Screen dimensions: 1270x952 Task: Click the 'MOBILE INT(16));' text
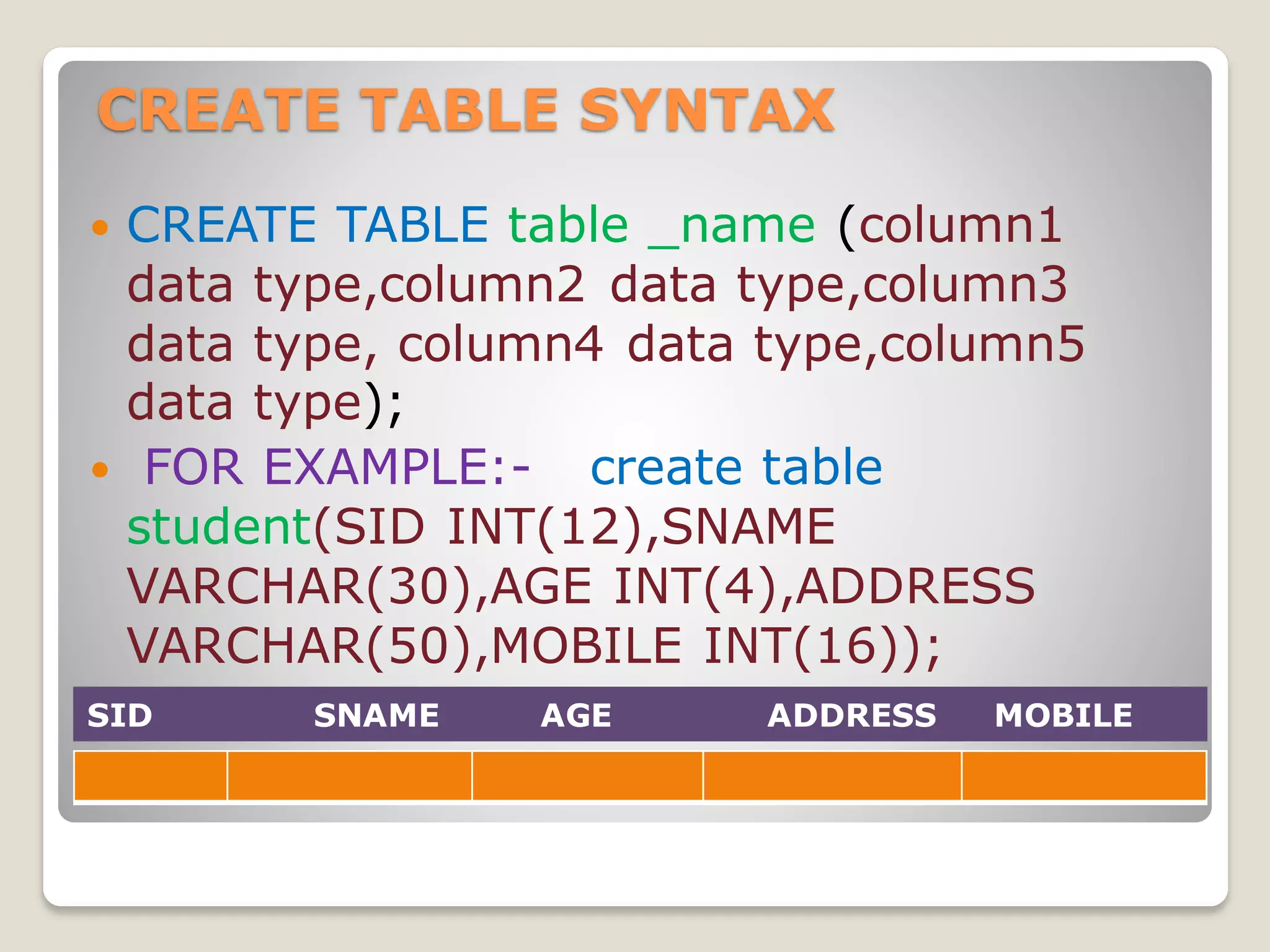[717, 646]
